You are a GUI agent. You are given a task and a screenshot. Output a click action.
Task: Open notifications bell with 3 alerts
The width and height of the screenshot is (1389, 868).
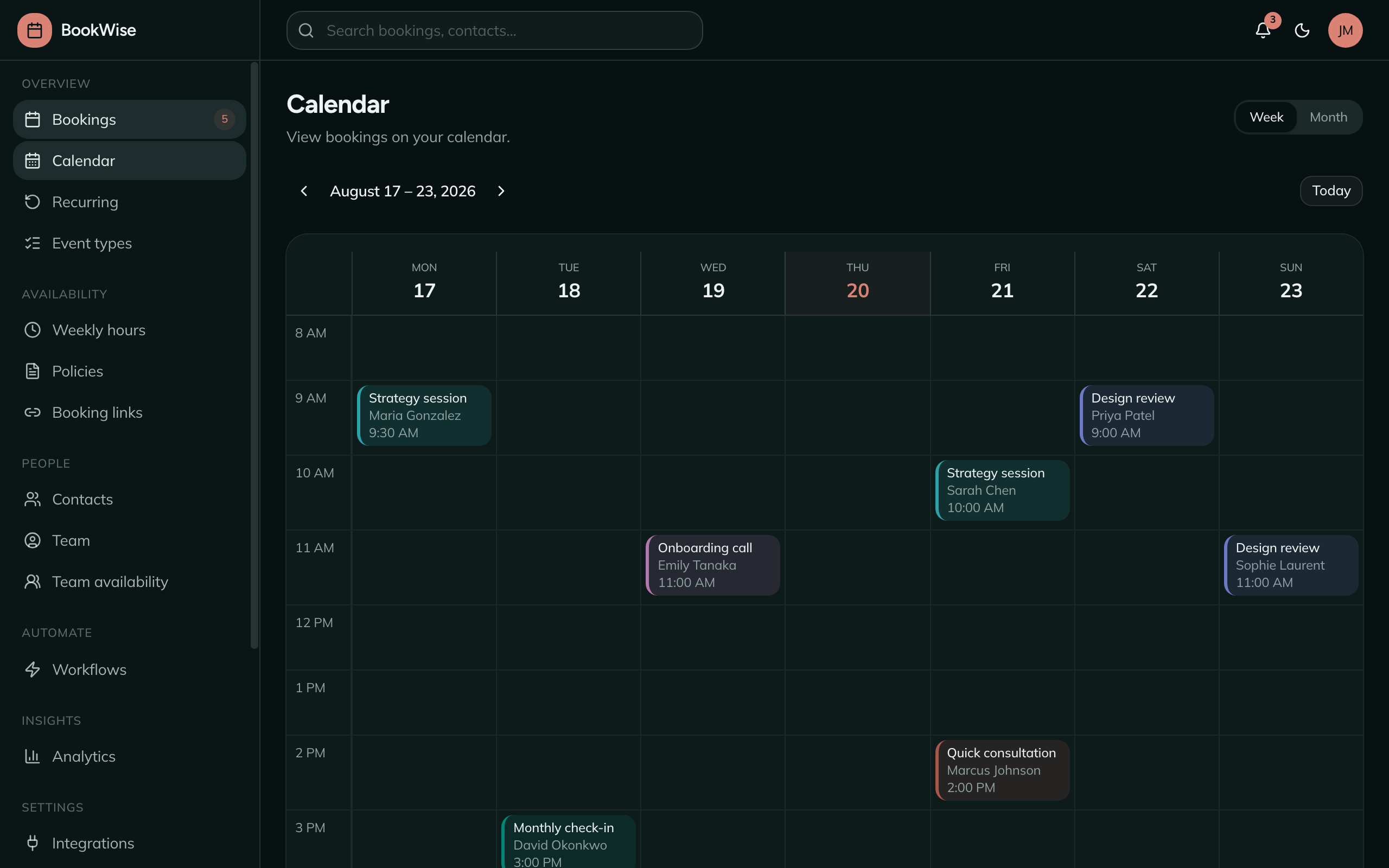tap(1263, 30)
